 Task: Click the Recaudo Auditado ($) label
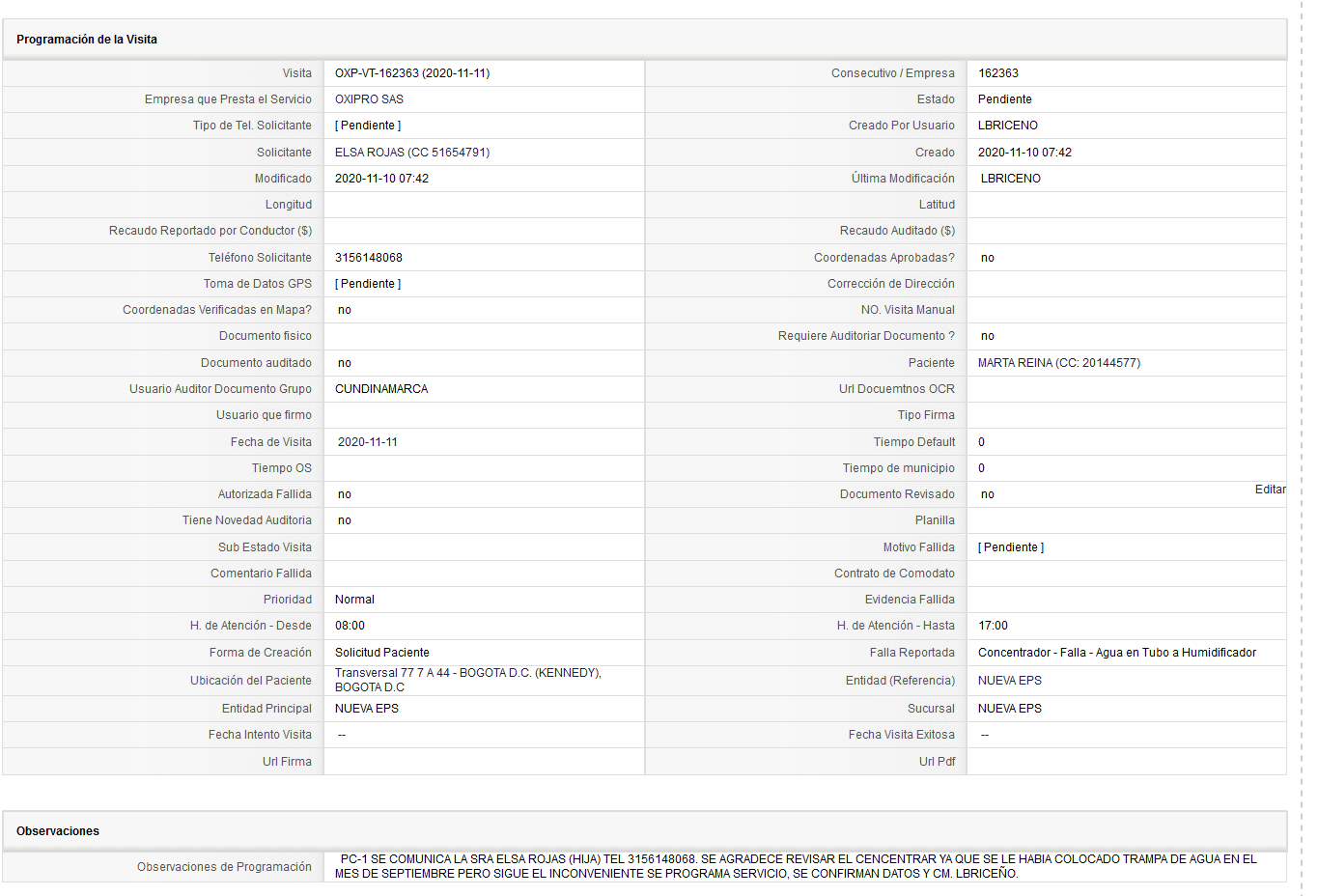pyautogui.click(x=897, y=231)
